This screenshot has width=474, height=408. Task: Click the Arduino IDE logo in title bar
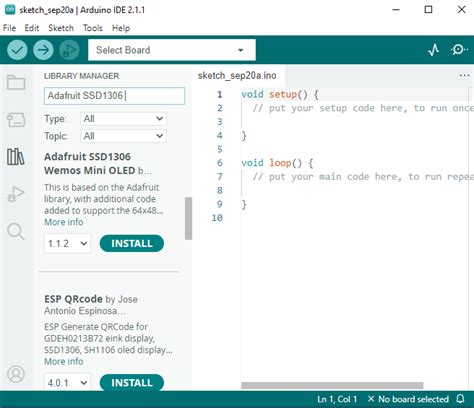pyautogui.click(x=10, y=10)
